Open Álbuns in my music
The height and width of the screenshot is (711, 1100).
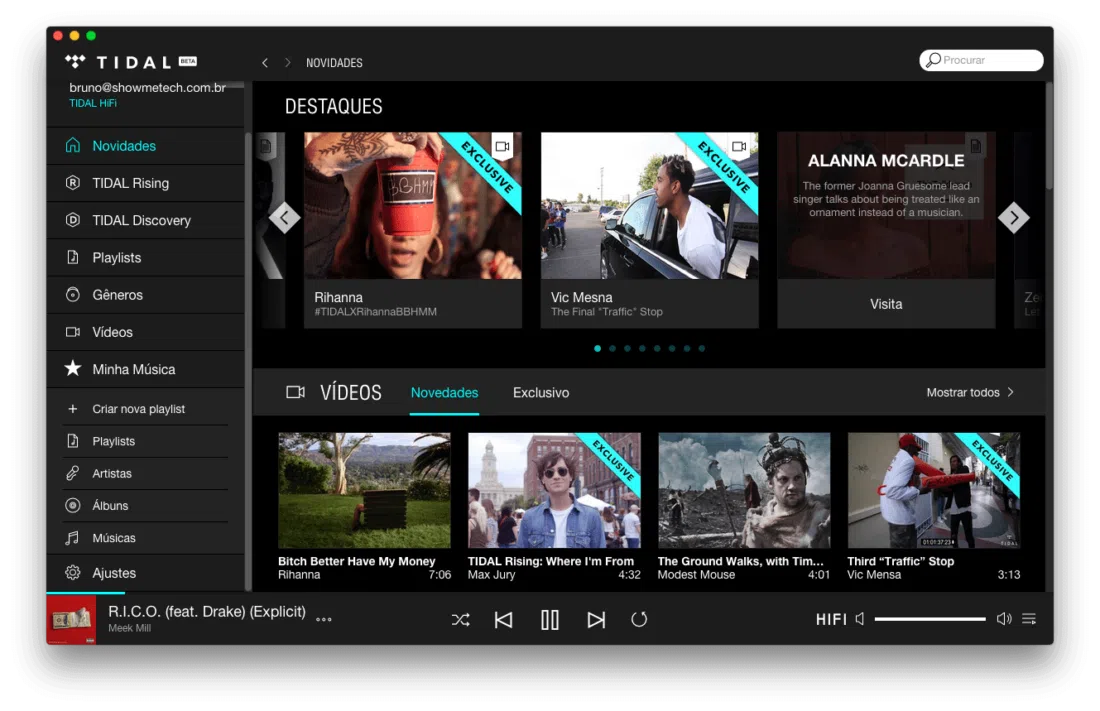click(145, 505)
